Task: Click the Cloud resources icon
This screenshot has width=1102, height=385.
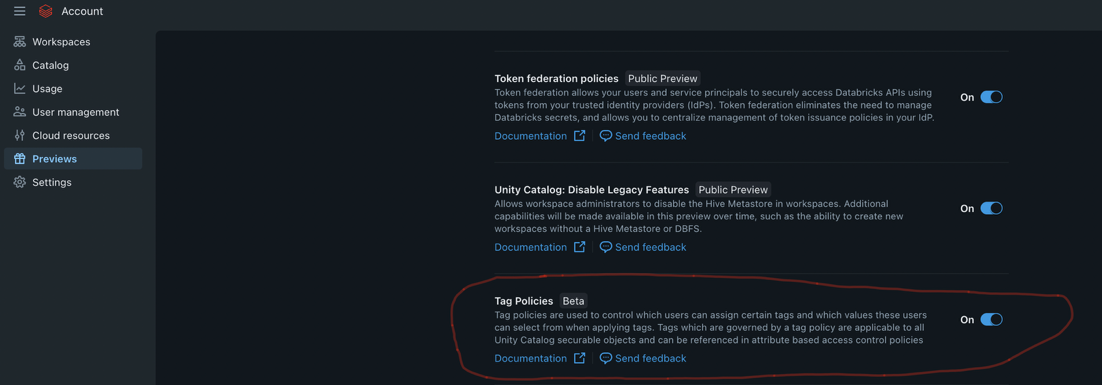Action: coord(20,136)
